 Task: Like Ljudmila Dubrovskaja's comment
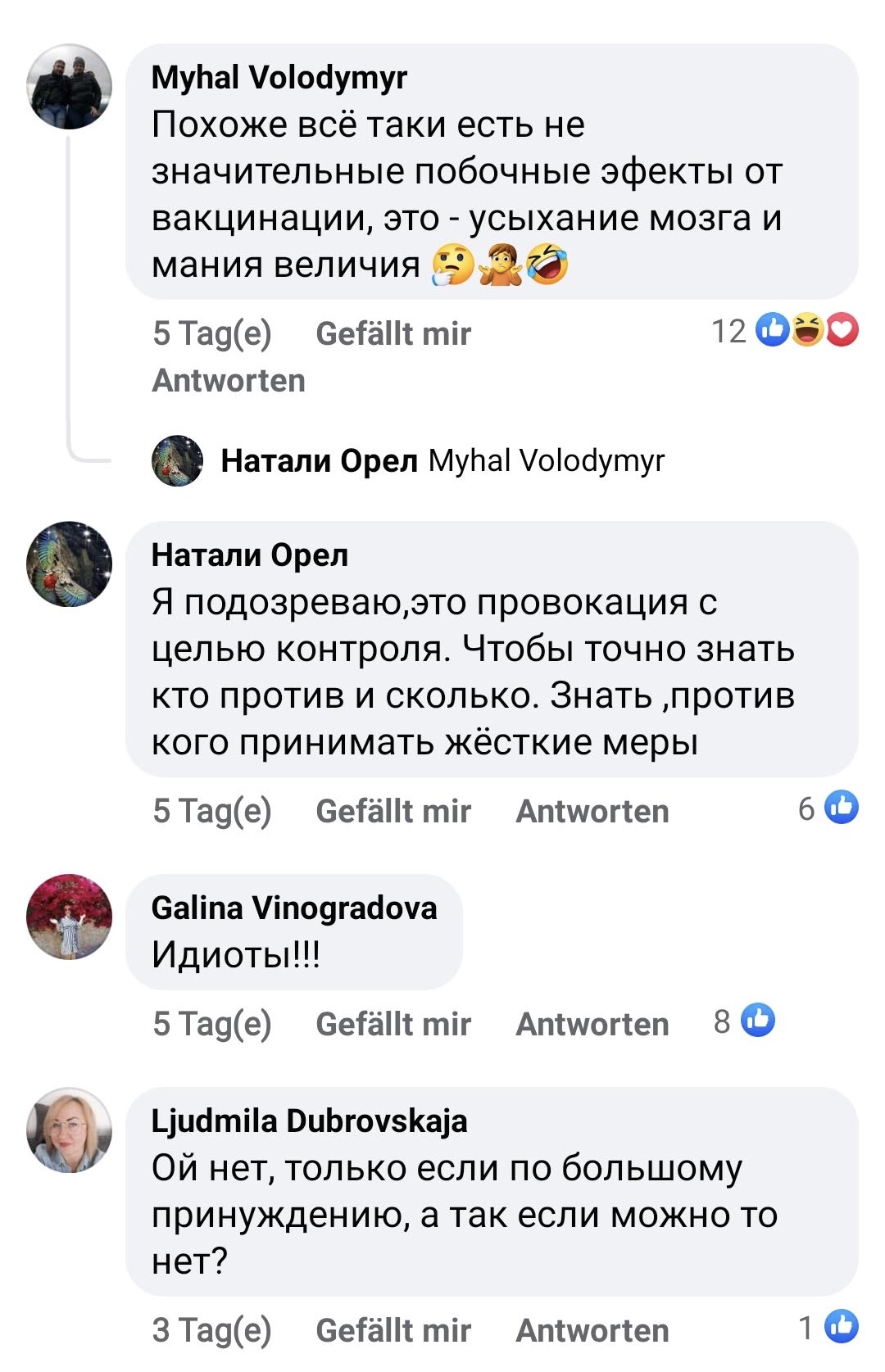coord(393,1330)
